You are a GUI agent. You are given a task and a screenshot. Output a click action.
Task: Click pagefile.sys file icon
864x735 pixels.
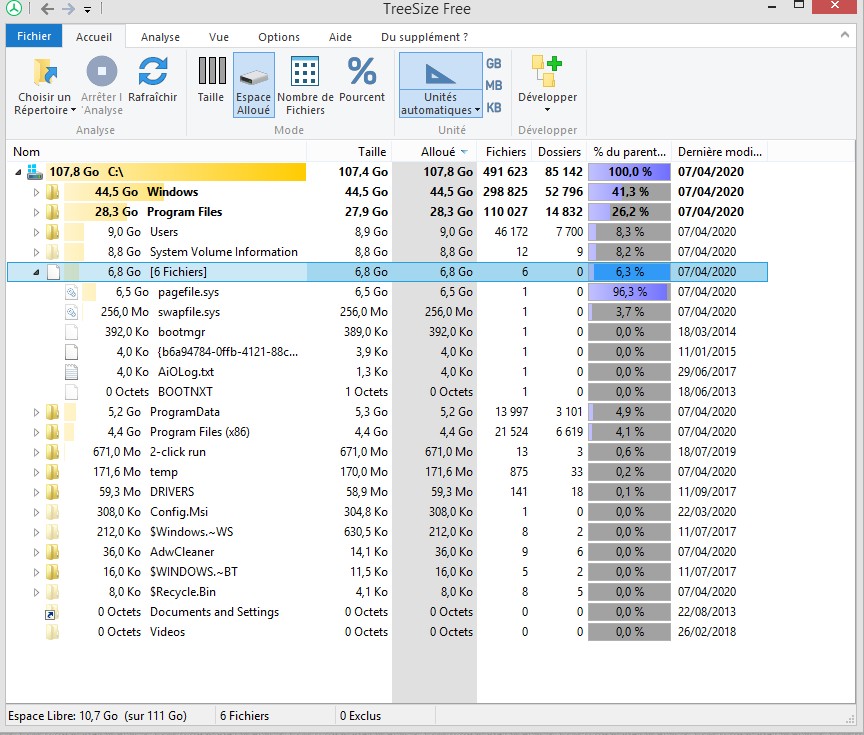72,292
